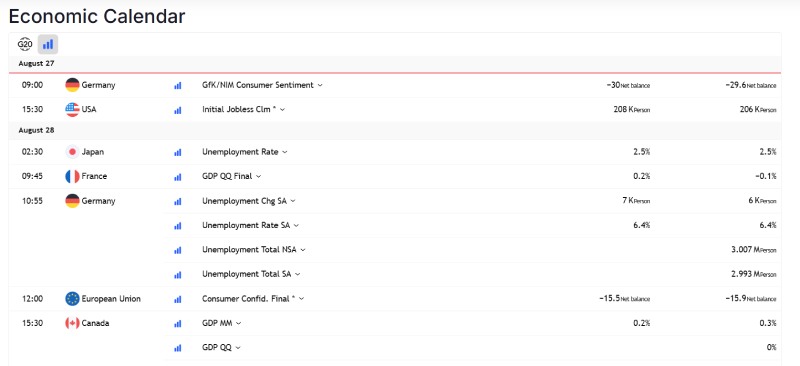Click the 10:55 time cell

32,201
